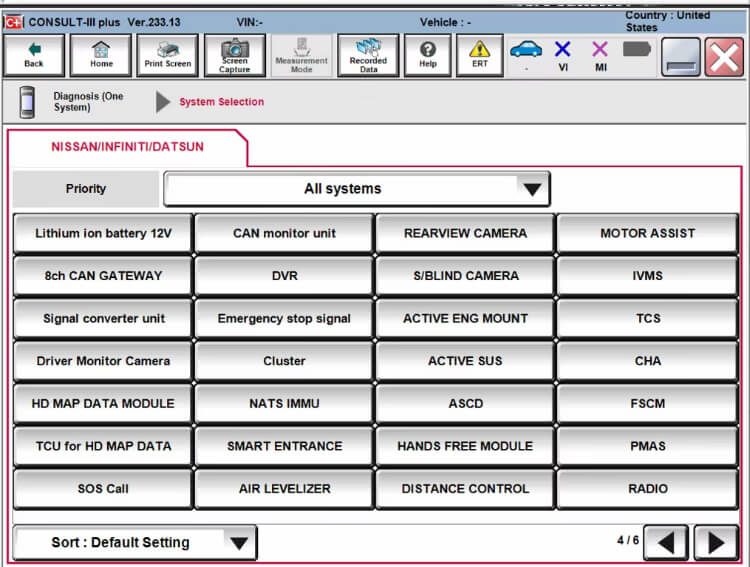The image size is (750, 567).
Task: Click the 4 / 6 page indicator
Action: (x=628, y=540)
